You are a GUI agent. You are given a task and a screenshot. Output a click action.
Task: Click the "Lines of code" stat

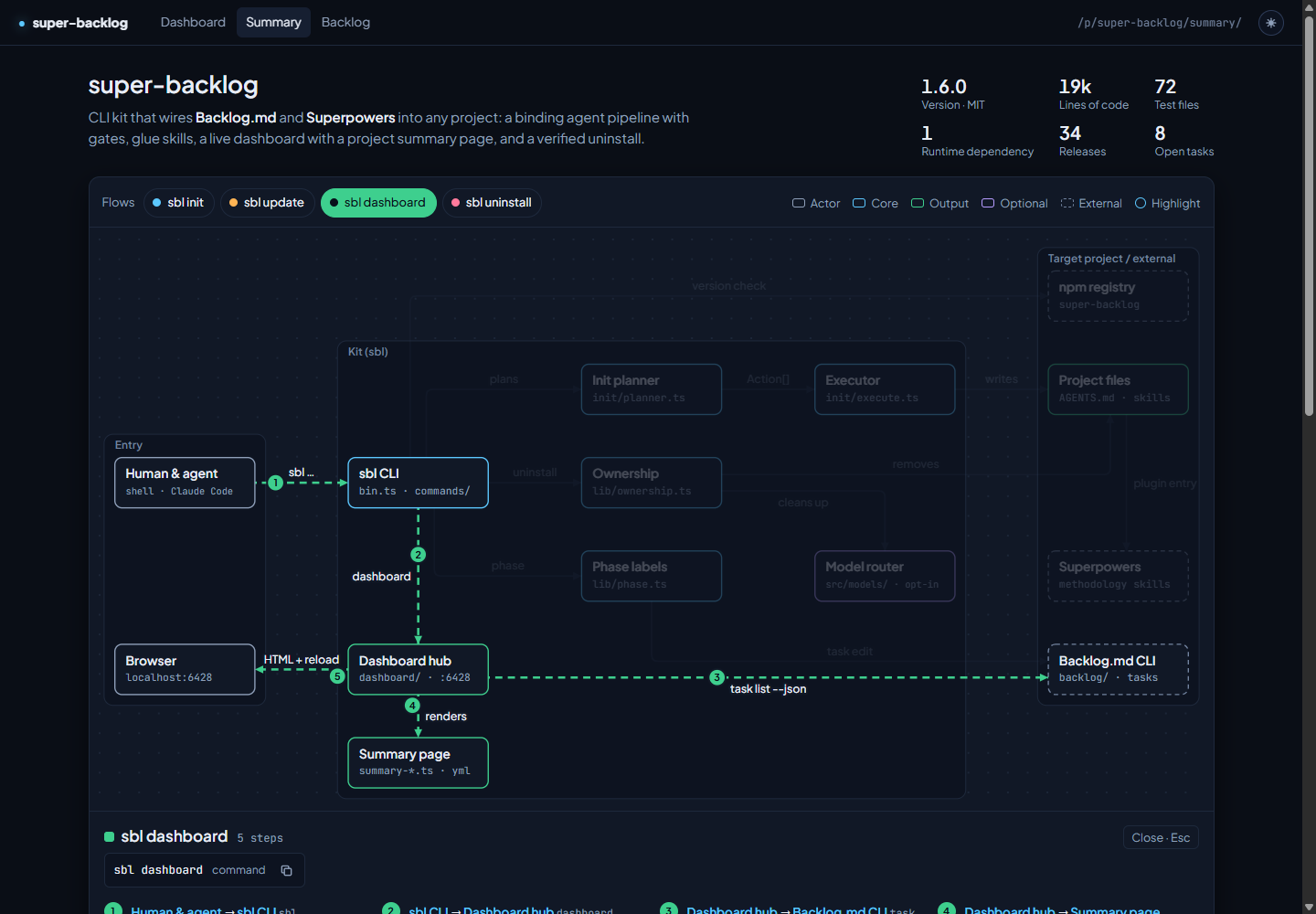coord(1094,94)
